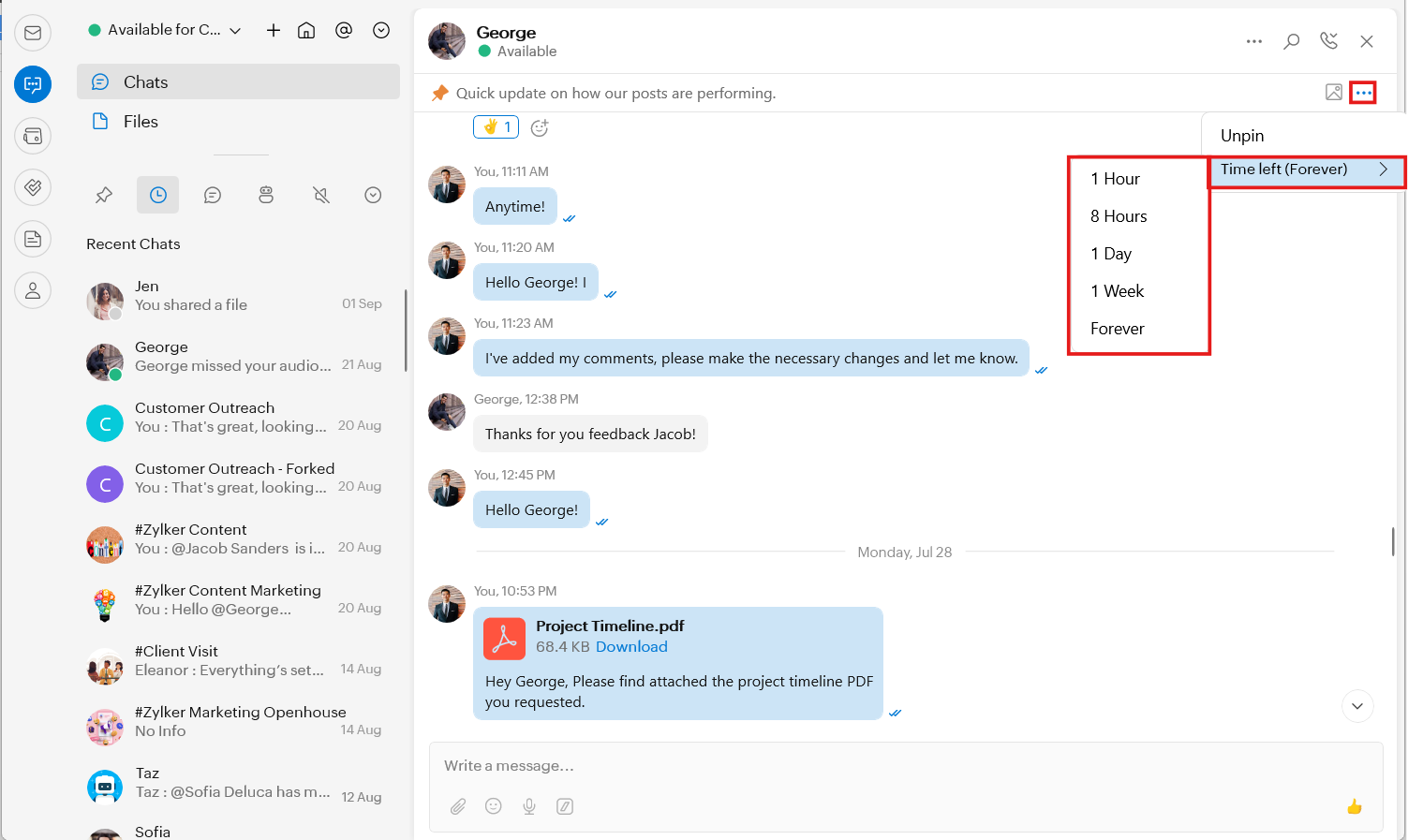Open the Project Timeline PDF file icon
This screenshot has width=1408, height=840.
(504, 639)
